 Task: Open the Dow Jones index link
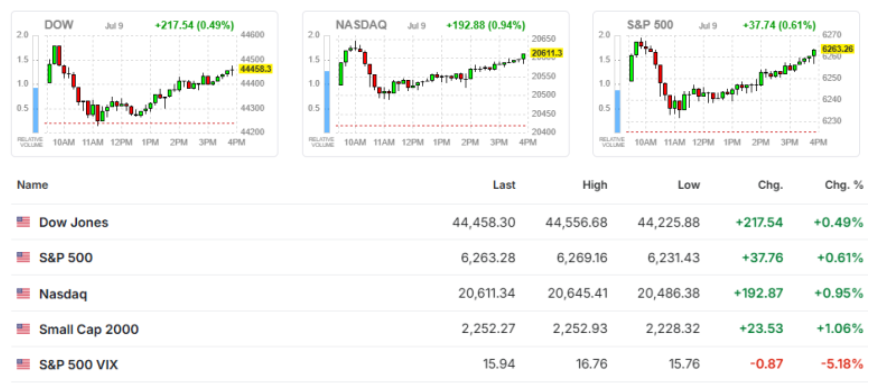[73, 222]
